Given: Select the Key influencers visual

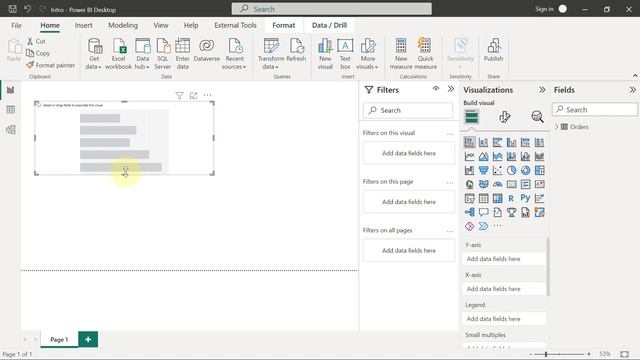Looking at the screenshot, I should click(x=539, y=198).
